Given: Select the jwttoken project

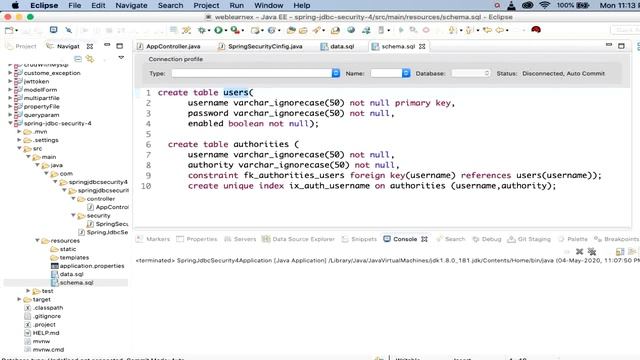Looking at the screenshot, I should 36,81.
